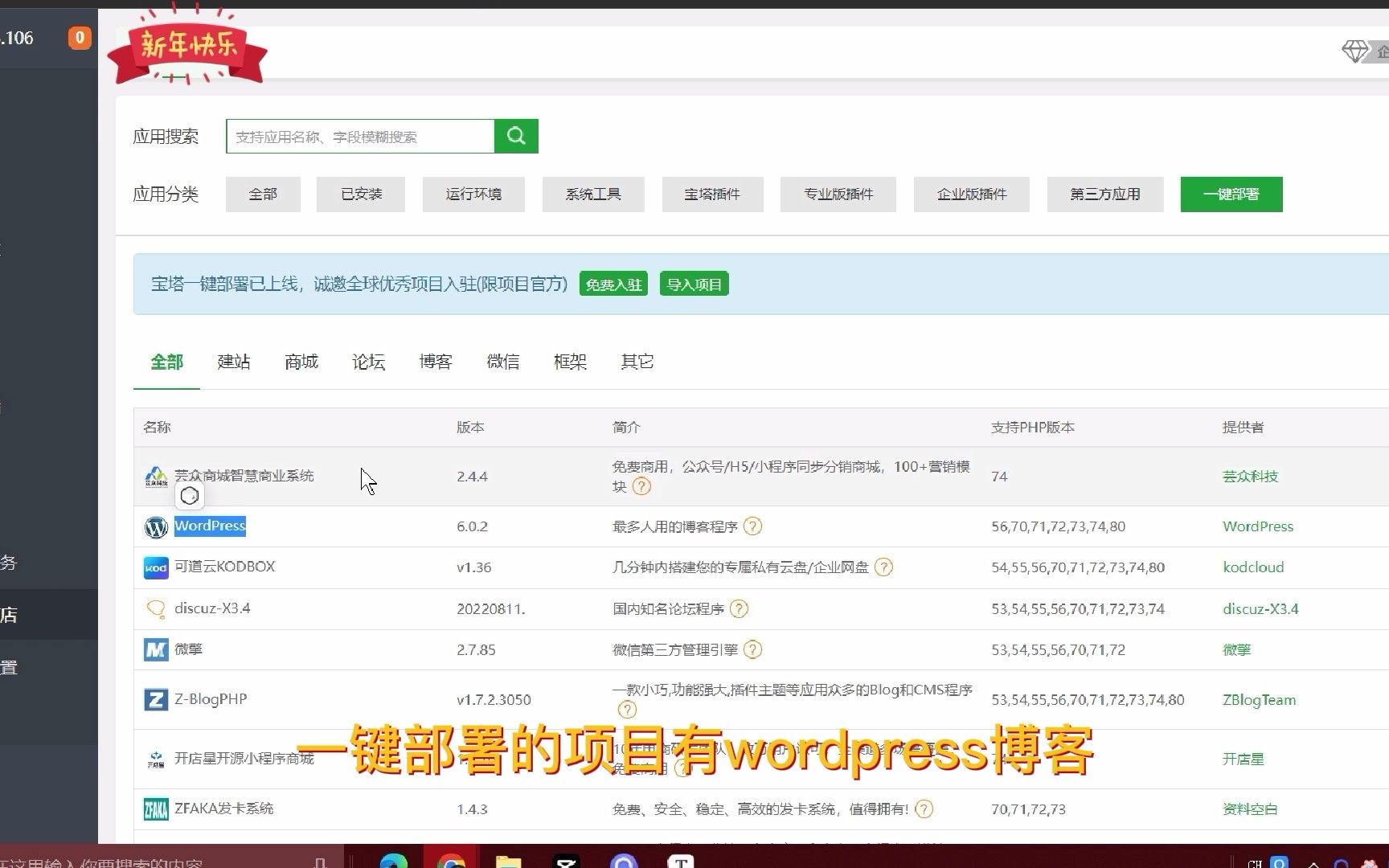
Task: Click the diamond enterprise icon at top right
Action: pyautogui.click(x=1355, y=51)
